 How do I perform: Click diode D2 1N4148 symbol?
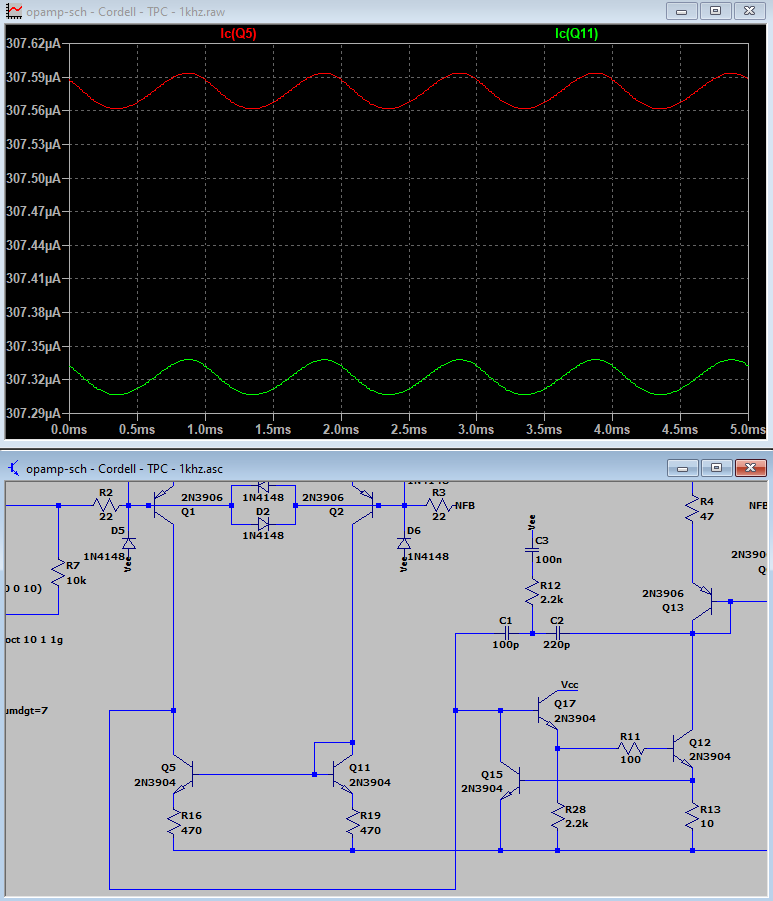pyautogui.click(x=263, y=523)
